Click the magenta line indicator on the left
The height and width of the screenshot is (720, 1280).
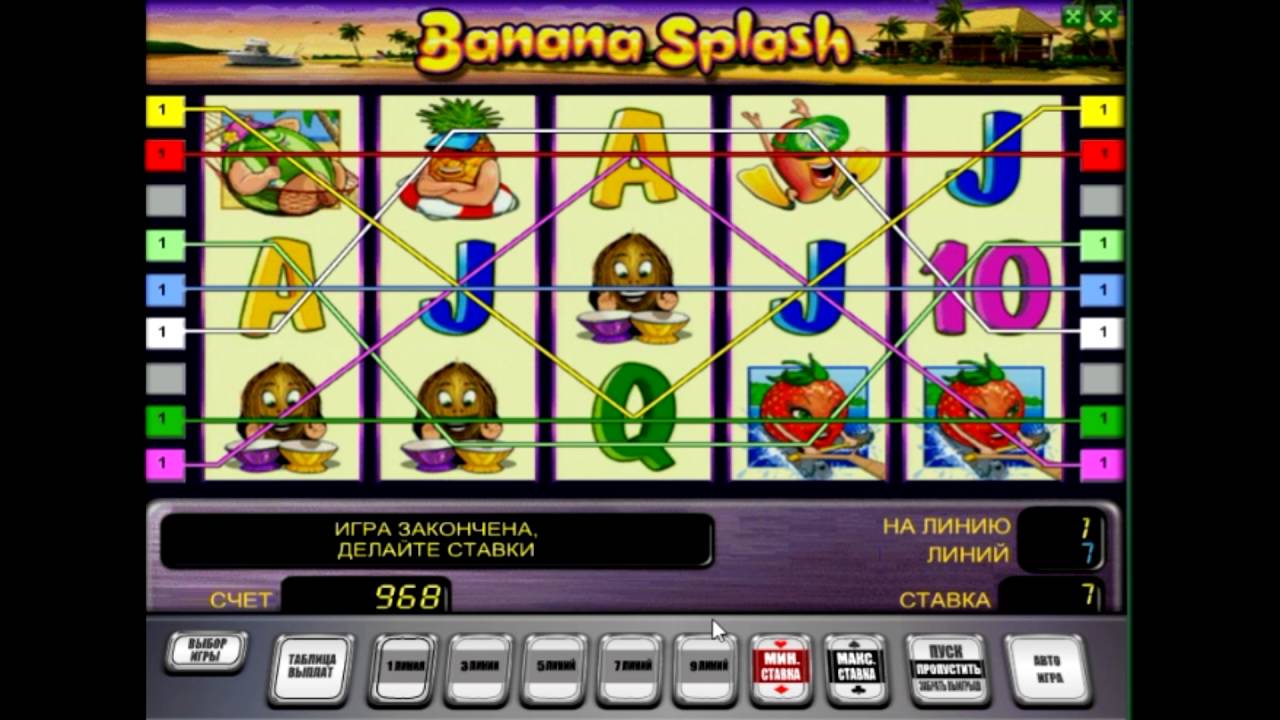[x=166, y=464]
